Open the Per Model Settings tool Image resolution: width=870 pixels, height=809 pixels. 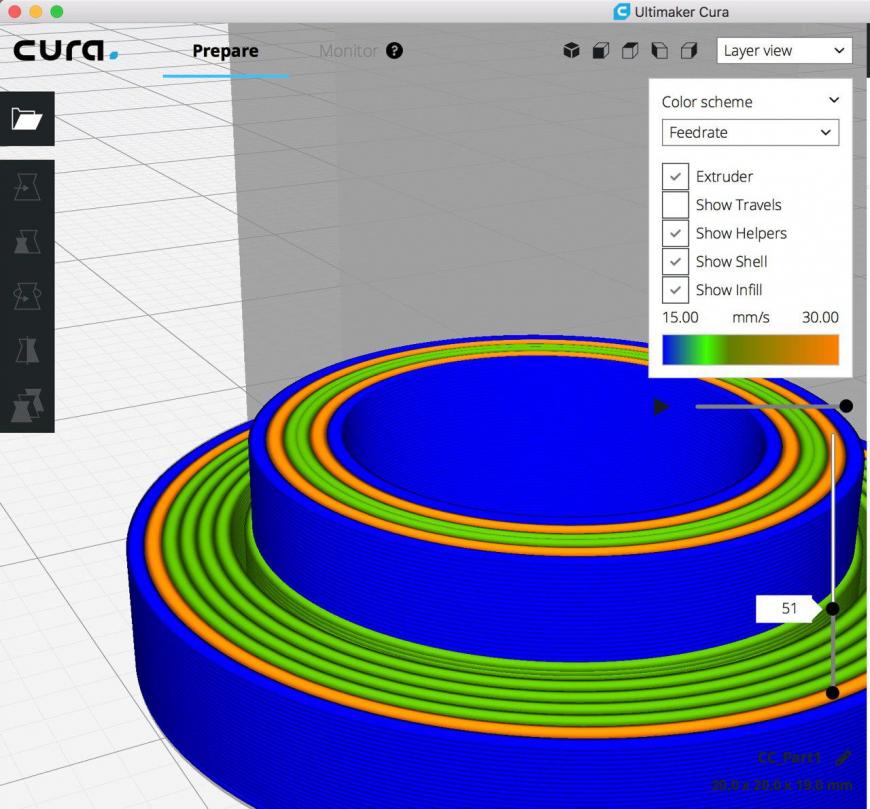(27, 405)
